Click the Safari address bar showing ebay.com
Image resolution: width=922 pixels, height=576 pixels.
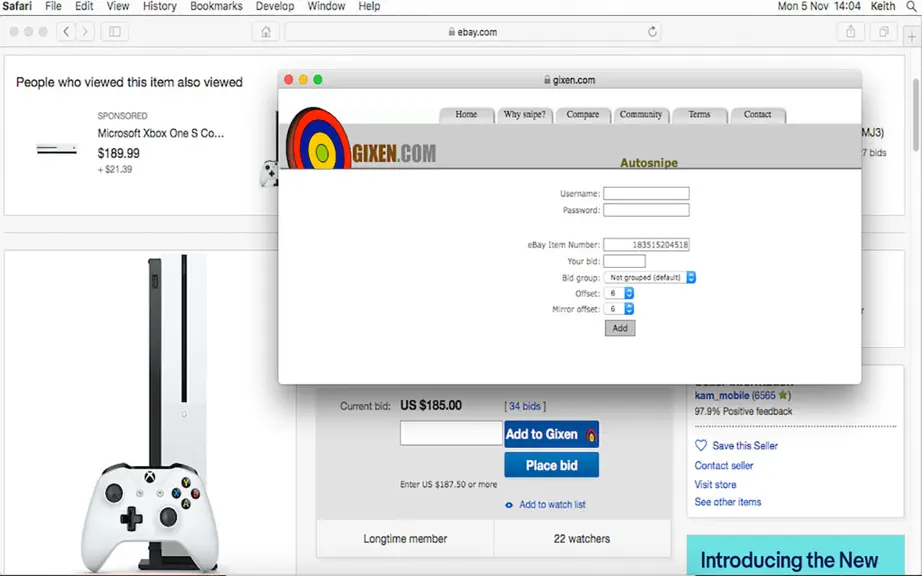(473, 32)
